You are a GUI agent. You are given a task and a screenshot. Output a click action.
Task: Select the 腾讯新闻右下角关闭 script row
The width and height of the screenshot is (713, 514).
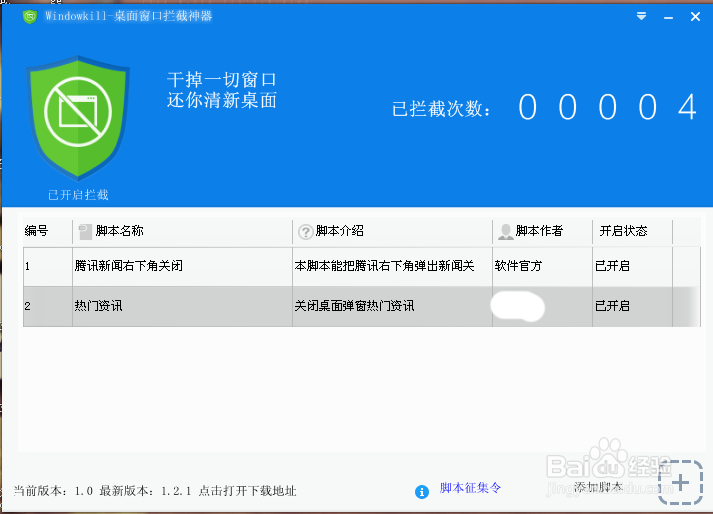(362, 266)
